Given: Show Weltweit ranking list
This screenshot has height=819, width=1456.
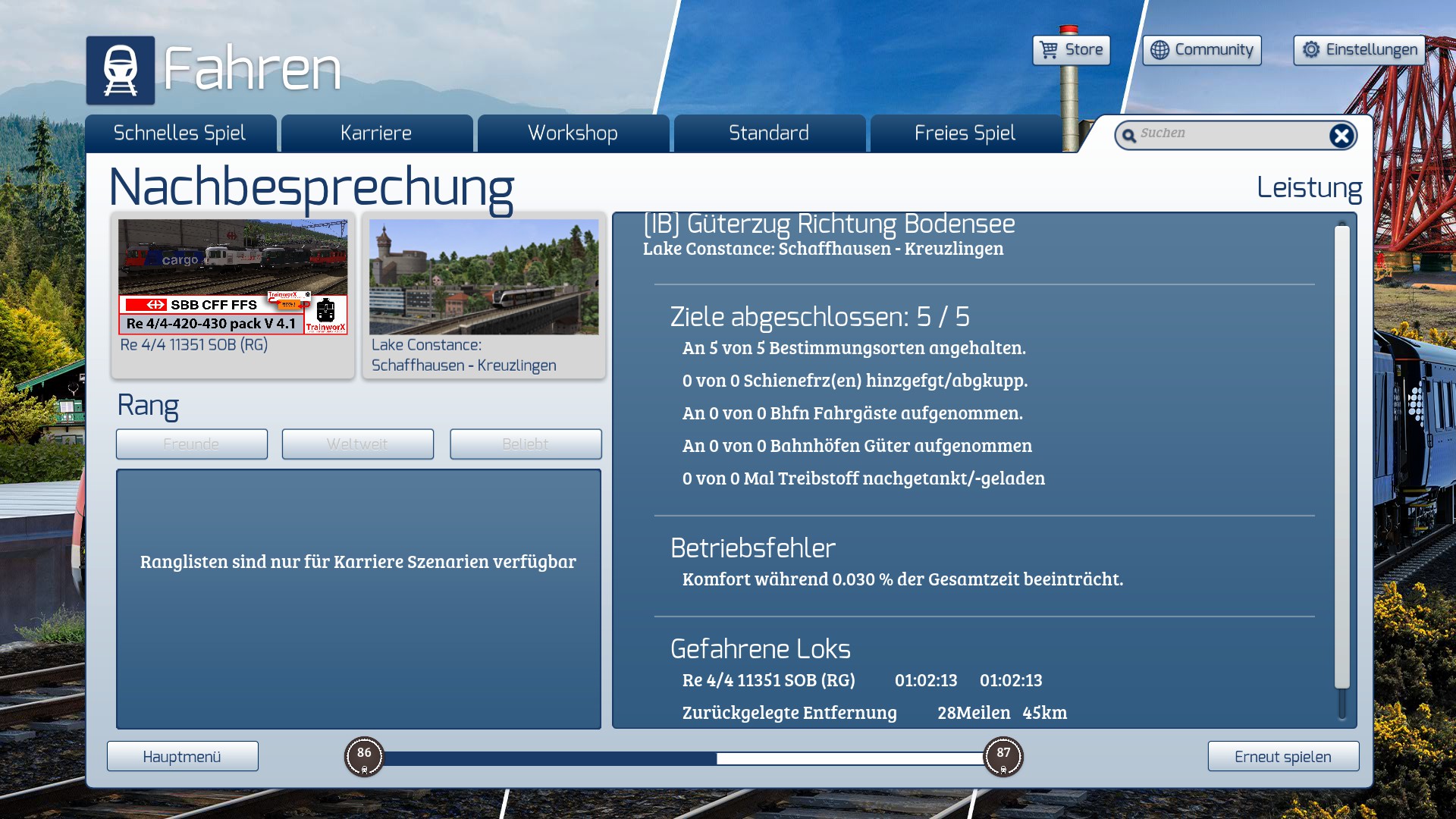Looking at the screenshot, I should 357,444.
